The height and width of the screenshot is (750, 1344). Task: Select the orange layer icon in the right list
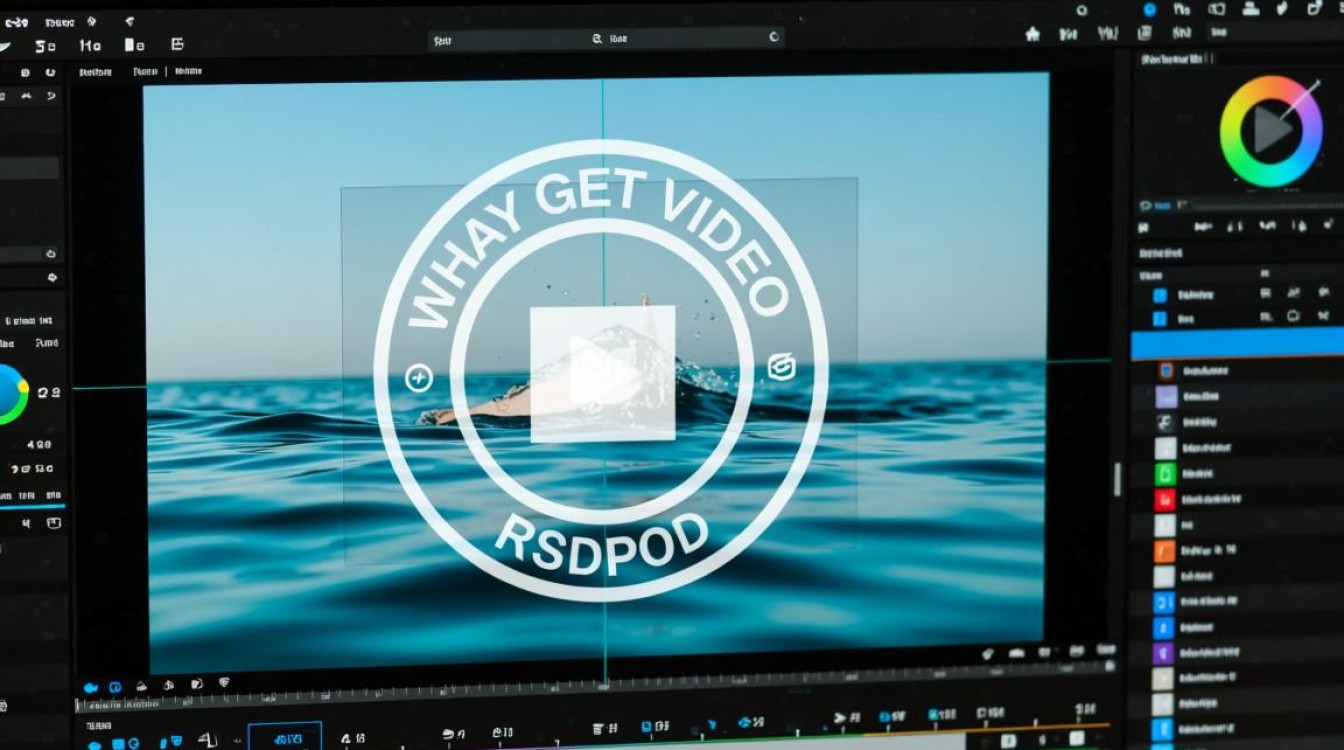tap(1164, 551)
